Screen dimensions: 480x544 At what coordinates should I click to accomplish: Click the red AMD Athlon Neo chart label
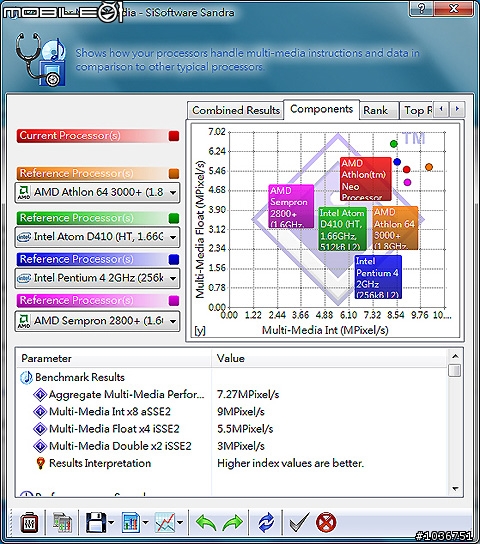click(x=366, y=179)
